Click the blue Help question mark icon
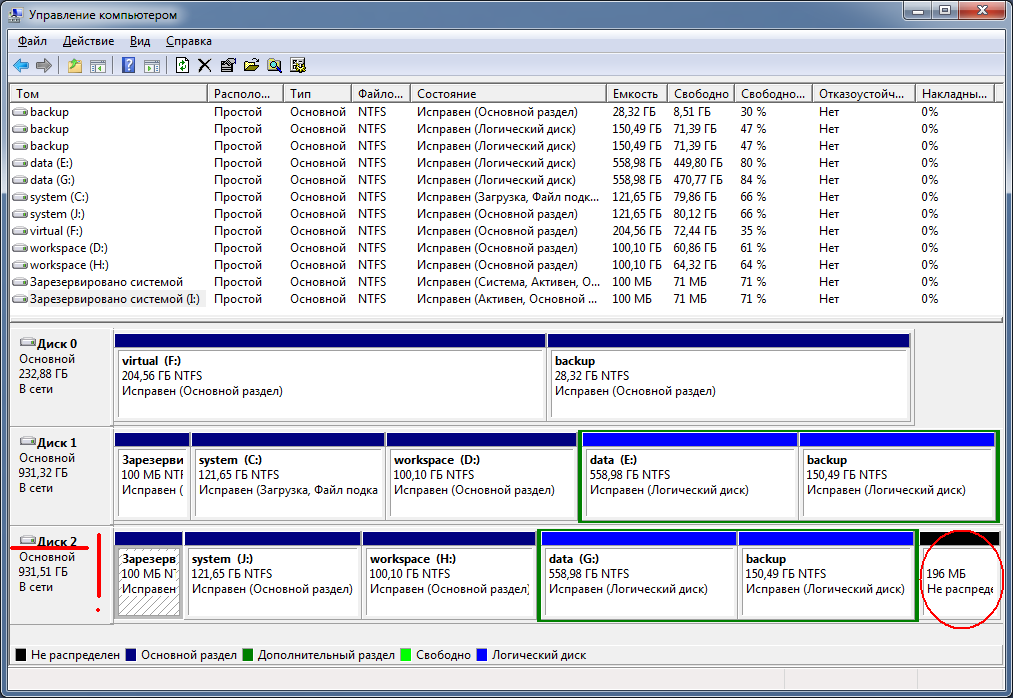The height and width of the screenshot is (698, 1013). pos(129,66)
